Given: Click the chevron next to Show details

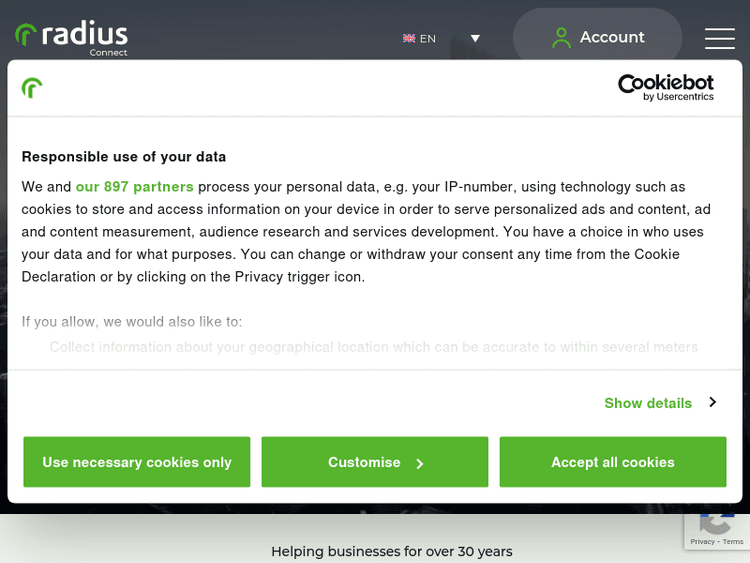Looking at the screenshot, I should 713,402.
